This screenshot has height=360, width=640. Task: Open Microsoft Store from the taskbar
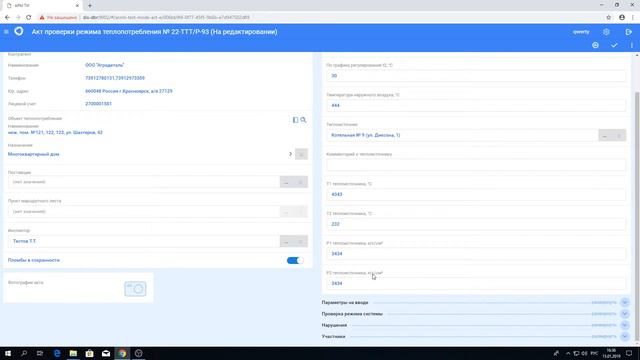[89, 353]
